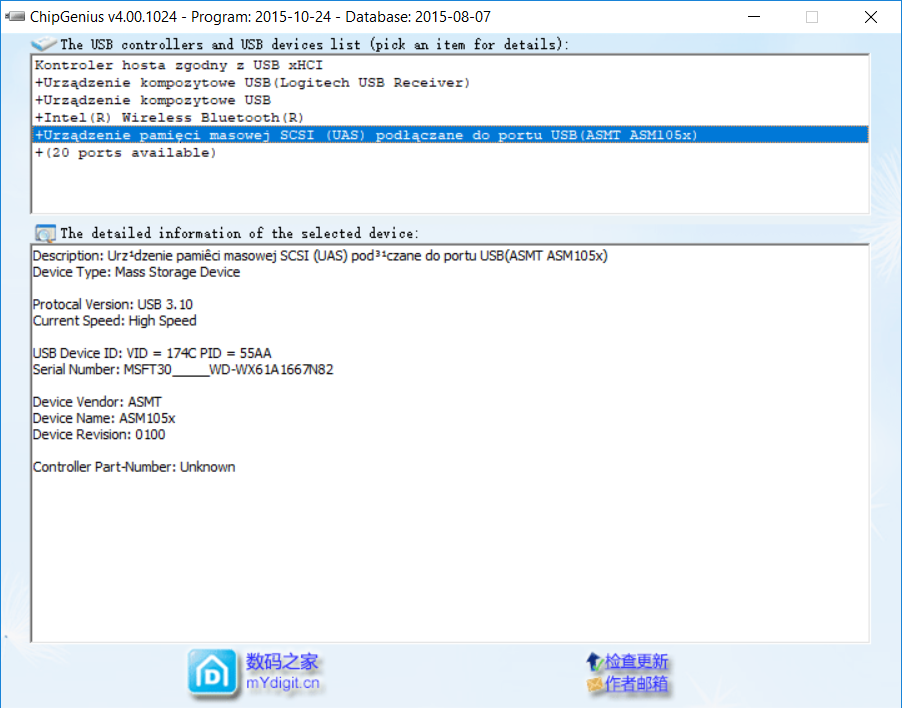
Task: Click the magnifier icon beside detailed information heading
Action: pos(45,233)
